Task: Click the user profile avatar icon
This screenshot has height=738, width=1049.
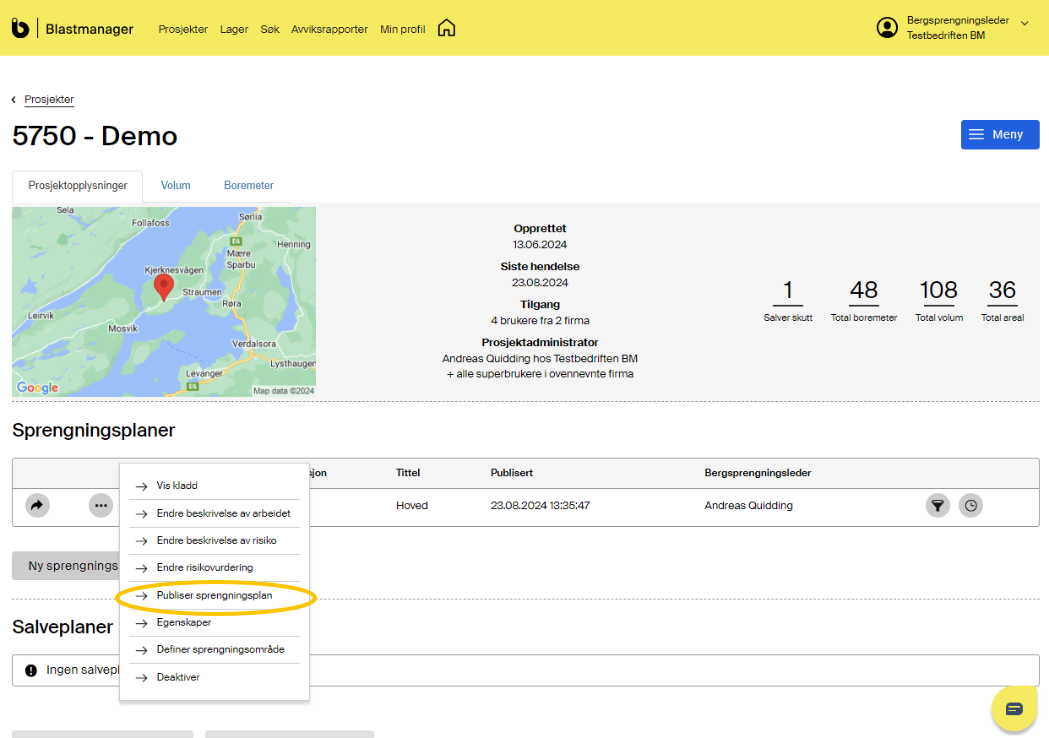Action: click(887, 28)
